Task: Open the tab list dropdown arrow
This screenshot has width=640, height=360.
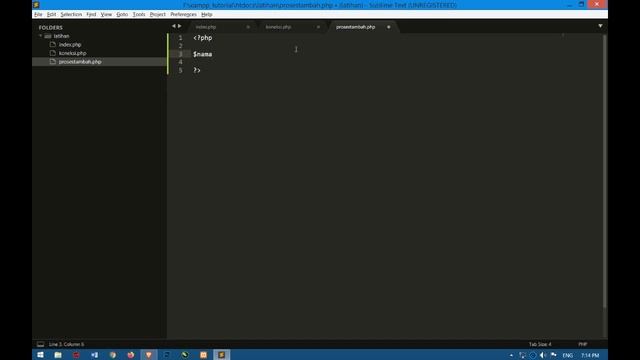Action: [x=600, y=26]
